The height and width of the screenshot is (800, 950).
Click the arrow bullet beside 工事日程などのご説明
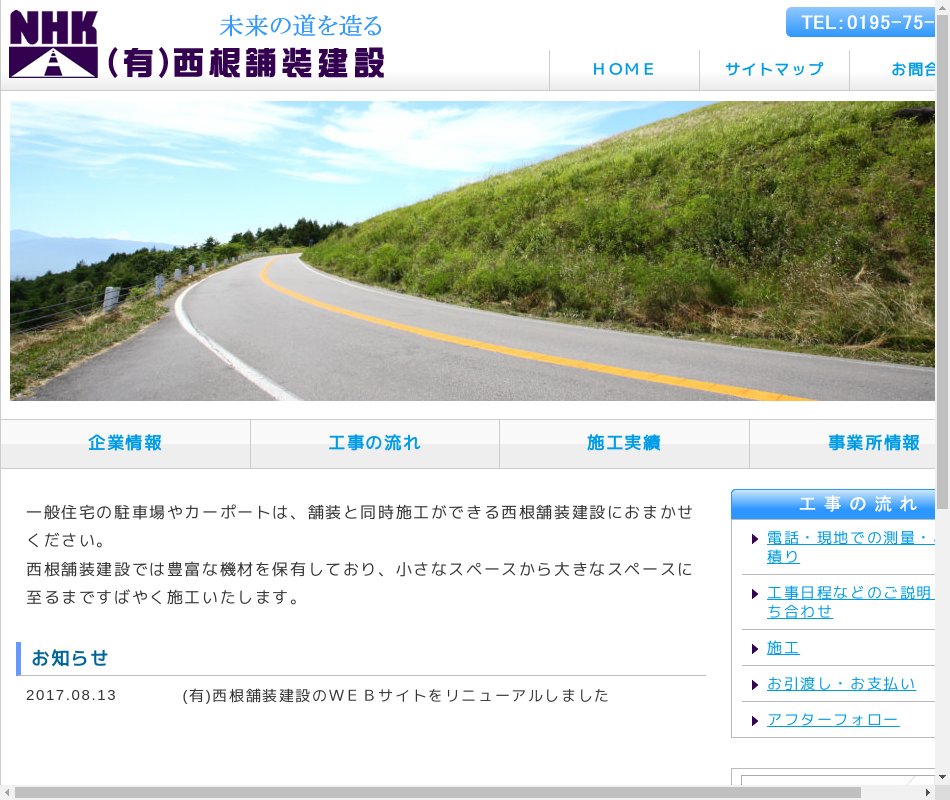click(x=755, y=594)
